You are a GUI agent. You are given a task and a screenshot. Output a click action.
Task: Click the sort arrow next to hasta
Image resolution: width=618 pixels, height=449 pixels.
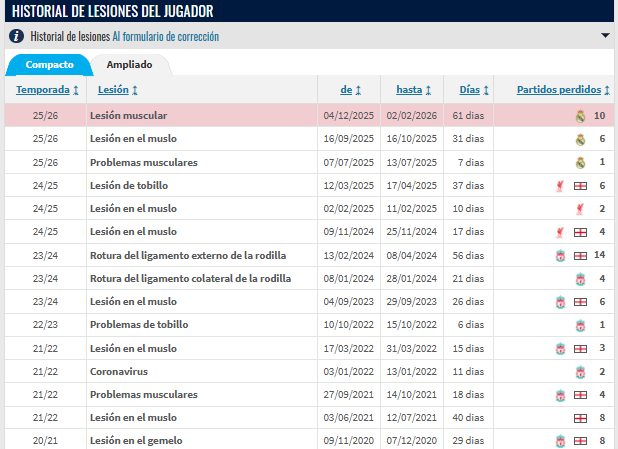(428, 90)
